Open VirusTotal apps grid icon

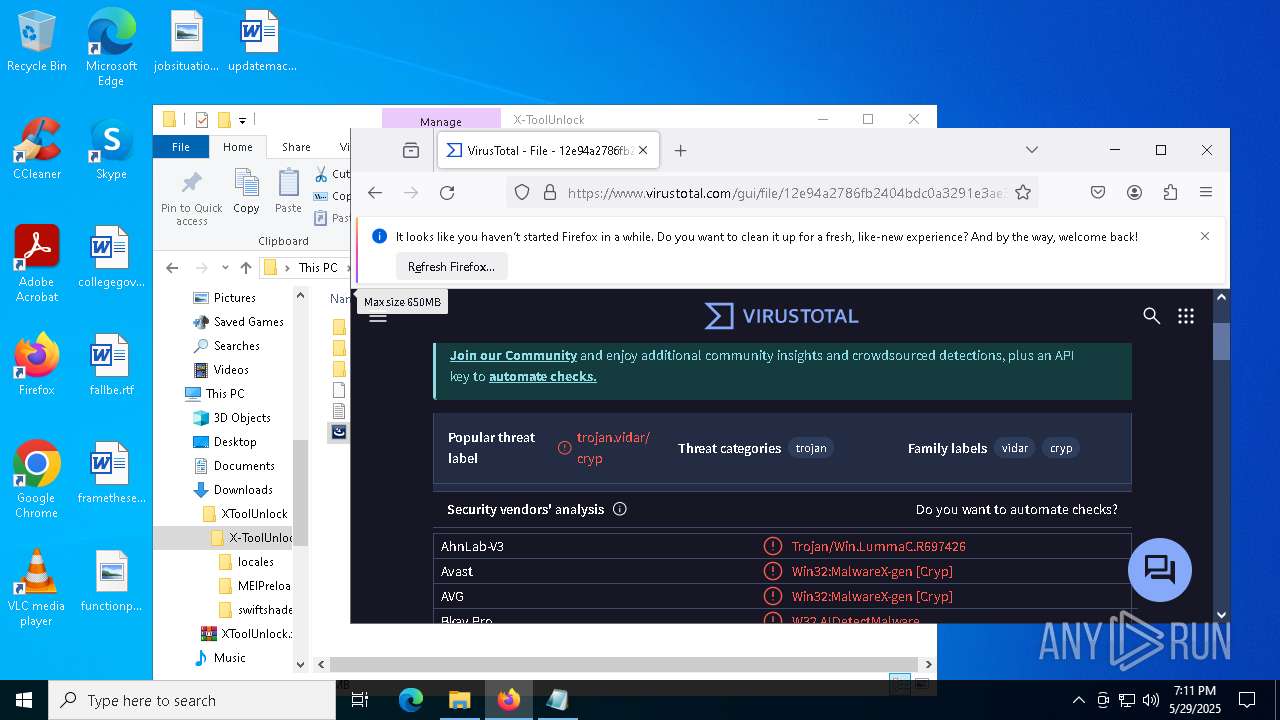(1186, 316)
